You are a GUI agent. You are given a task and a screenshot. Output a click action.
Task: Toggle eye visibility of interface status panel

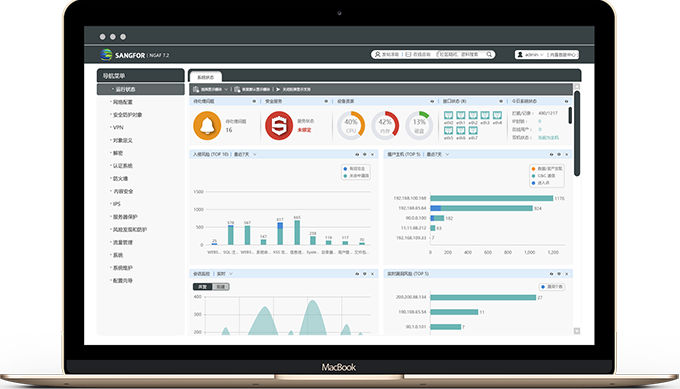501,101
